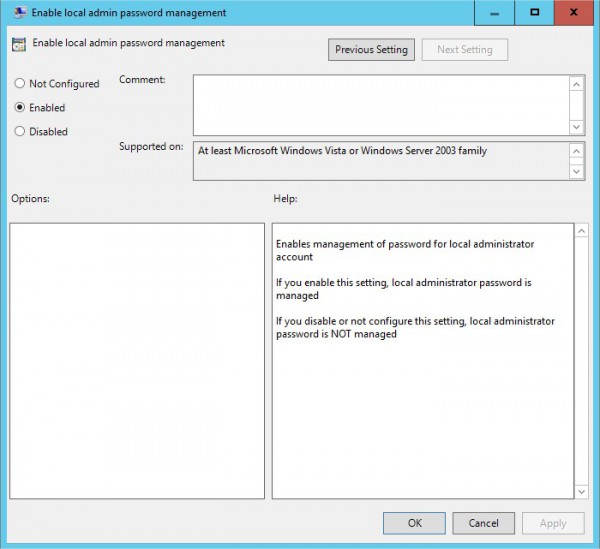This screenshot has height=549, width=600.
Task: Click the title bar policy icon
Action: point(20,12)
